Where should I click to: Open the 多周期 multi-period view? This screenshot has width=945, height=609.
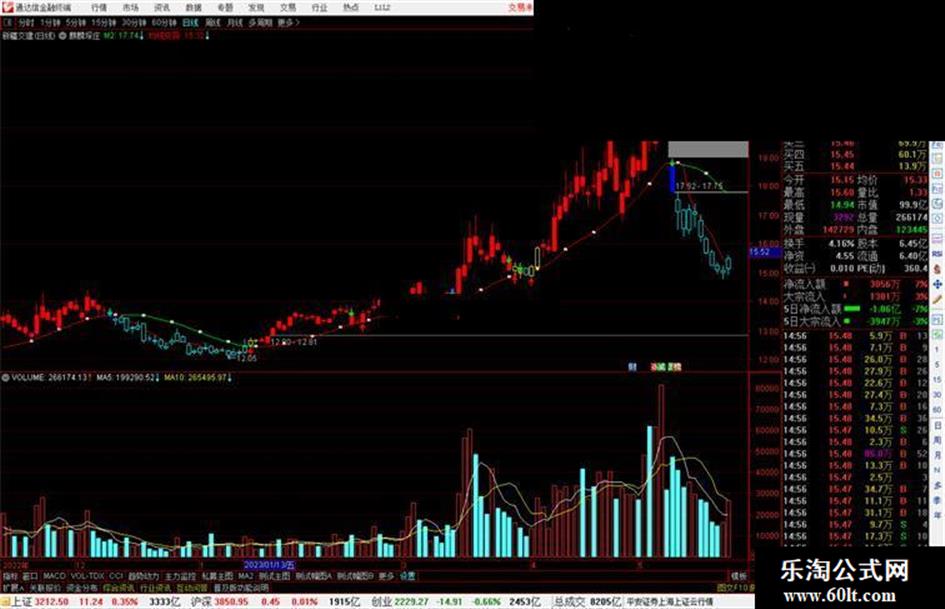(x=260, y=22)
